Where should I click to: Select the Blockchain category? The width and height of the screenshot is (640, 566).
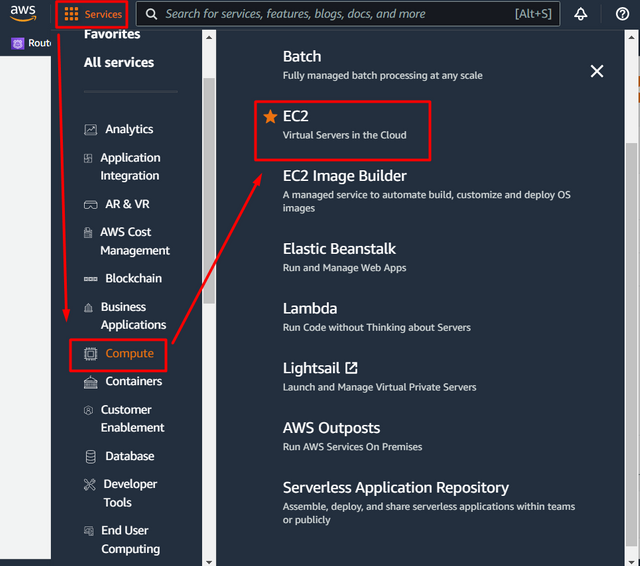coord(133,278)
